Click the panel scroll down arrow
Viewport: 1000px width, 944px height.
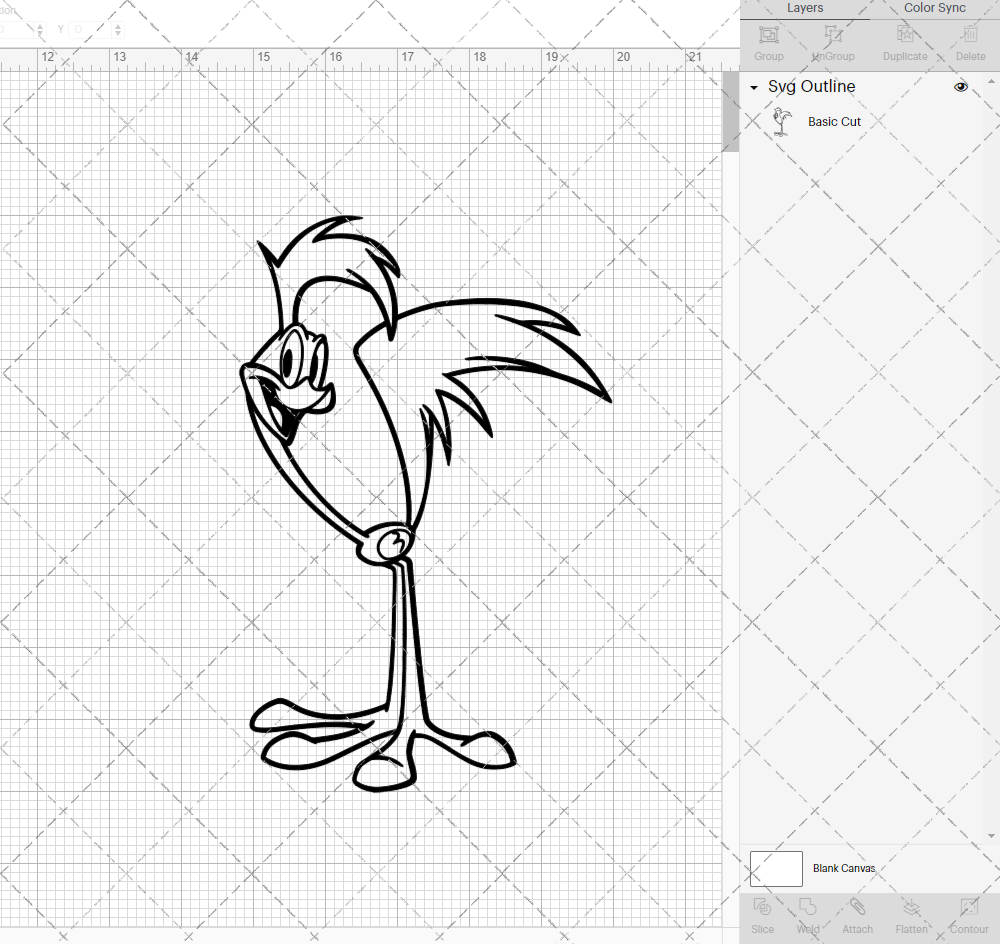point(992,838)
